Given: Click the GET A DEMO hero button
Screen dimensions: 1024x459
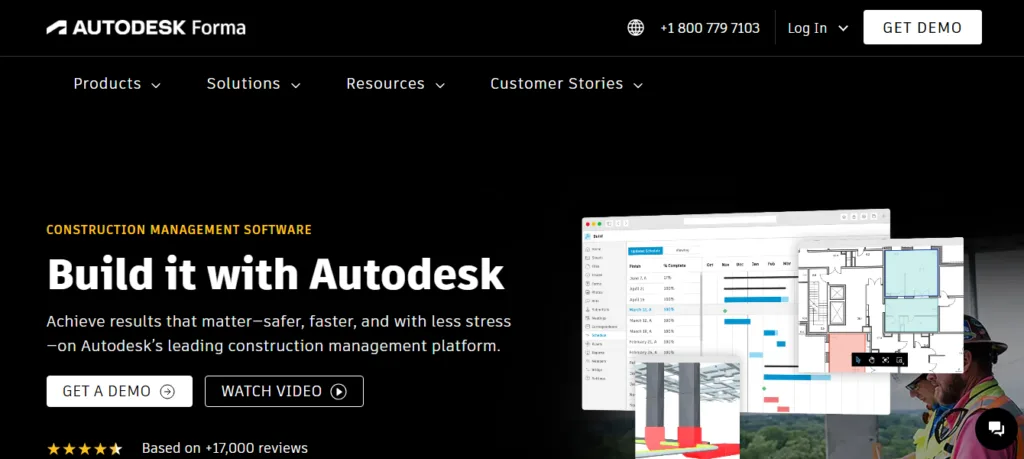Looking at the screenshot, I should click(x=120, y=391).
